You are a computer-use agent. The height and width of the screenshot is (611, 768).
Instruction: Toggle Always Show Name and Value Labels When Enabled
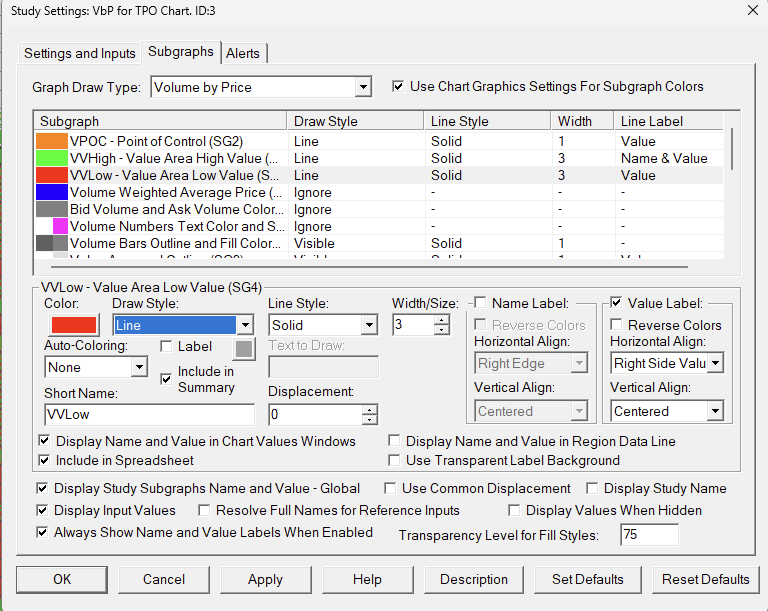(42, 532)
